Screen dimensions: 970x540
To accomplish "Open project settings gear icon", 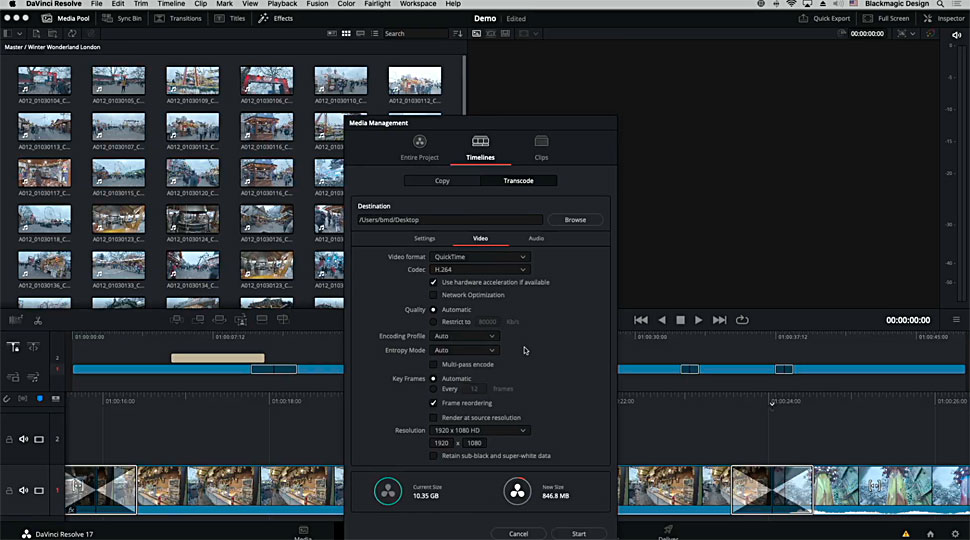I will (x=955, y=534).
